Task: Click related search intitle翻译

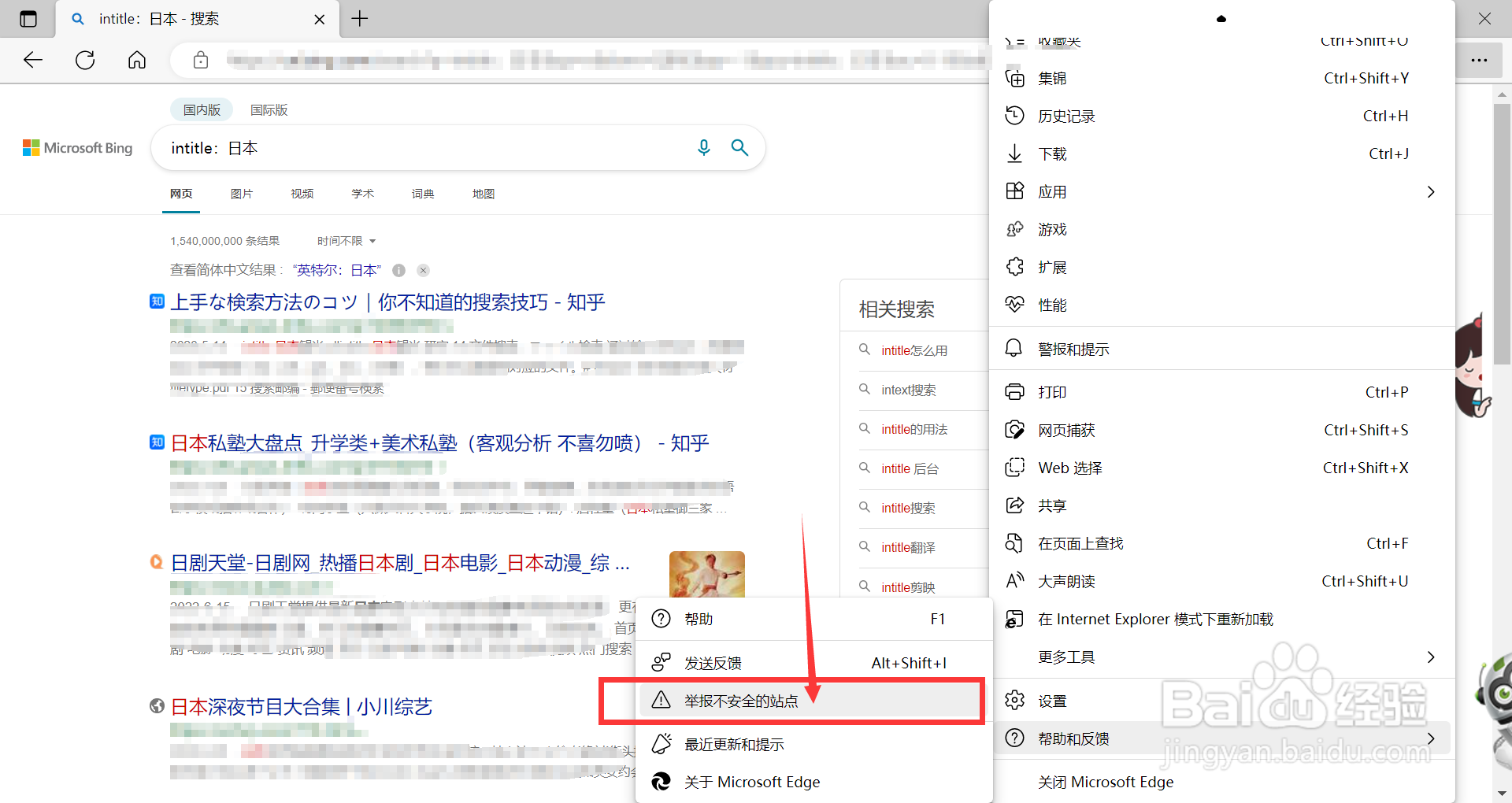Action: point(908,547)
